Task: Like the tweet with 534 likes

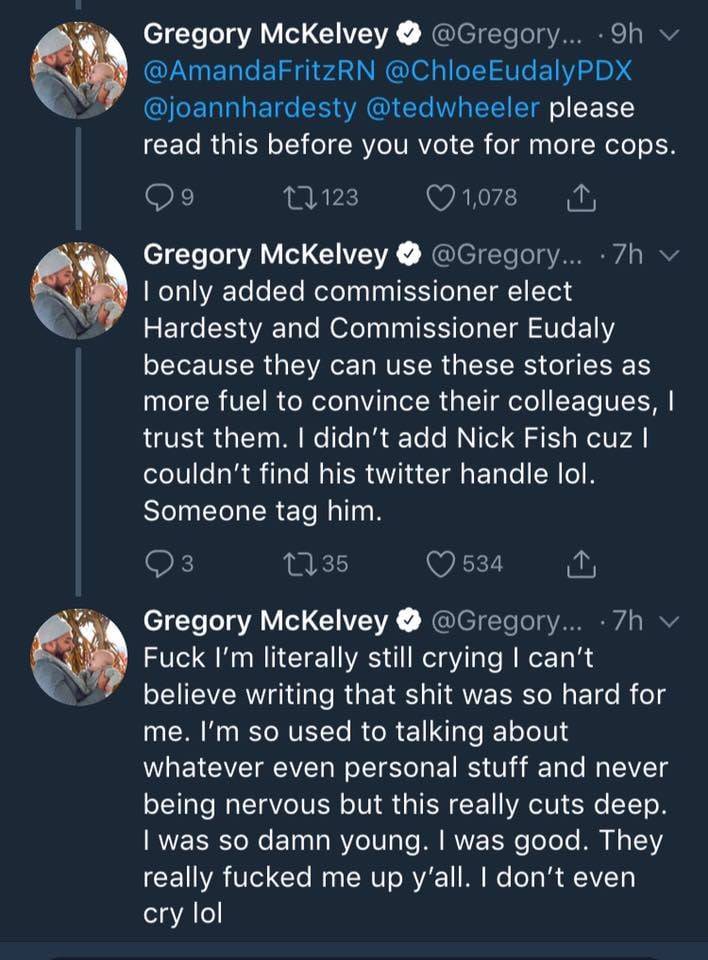Action: pyautogui.click(x=441, y=565)
